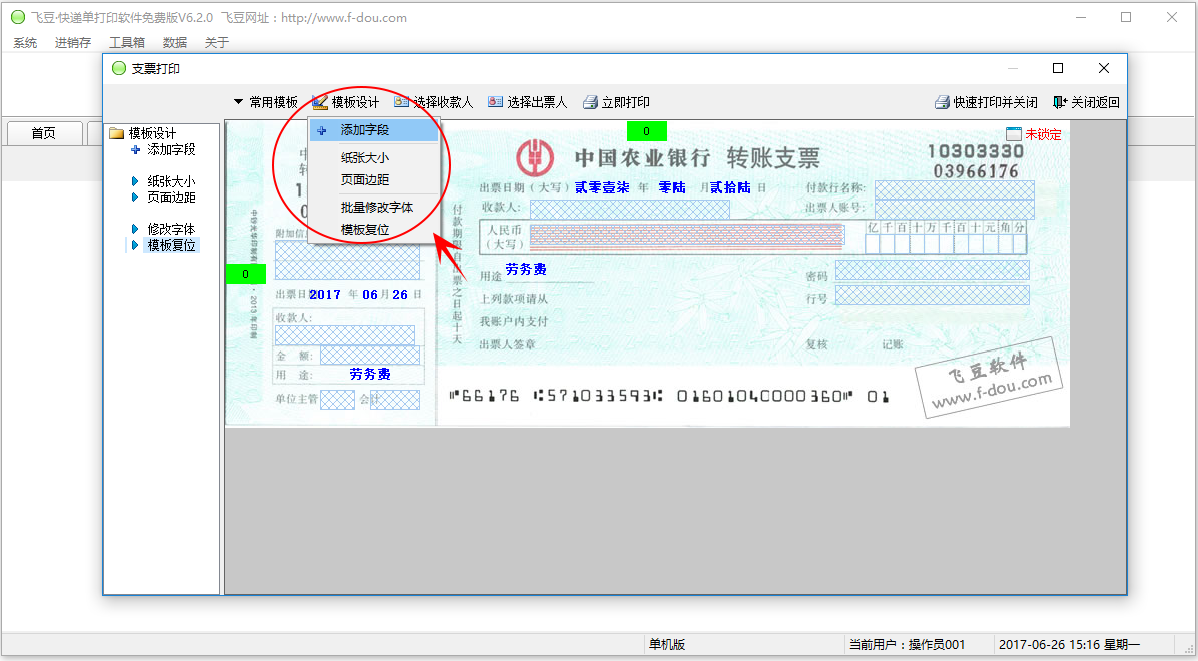Open the 系统 menu
The image size is (1198, 661).
[x=25, y=43]
